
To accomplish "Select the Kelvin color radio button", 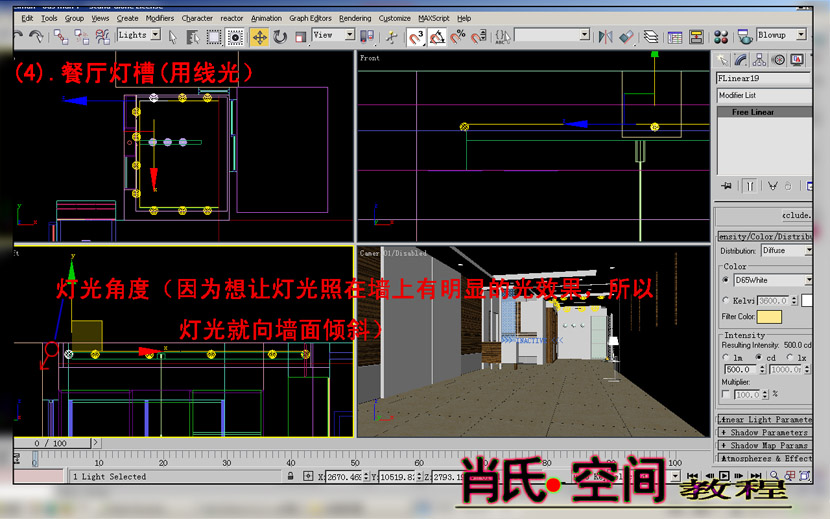I will (x=725, y=300).
